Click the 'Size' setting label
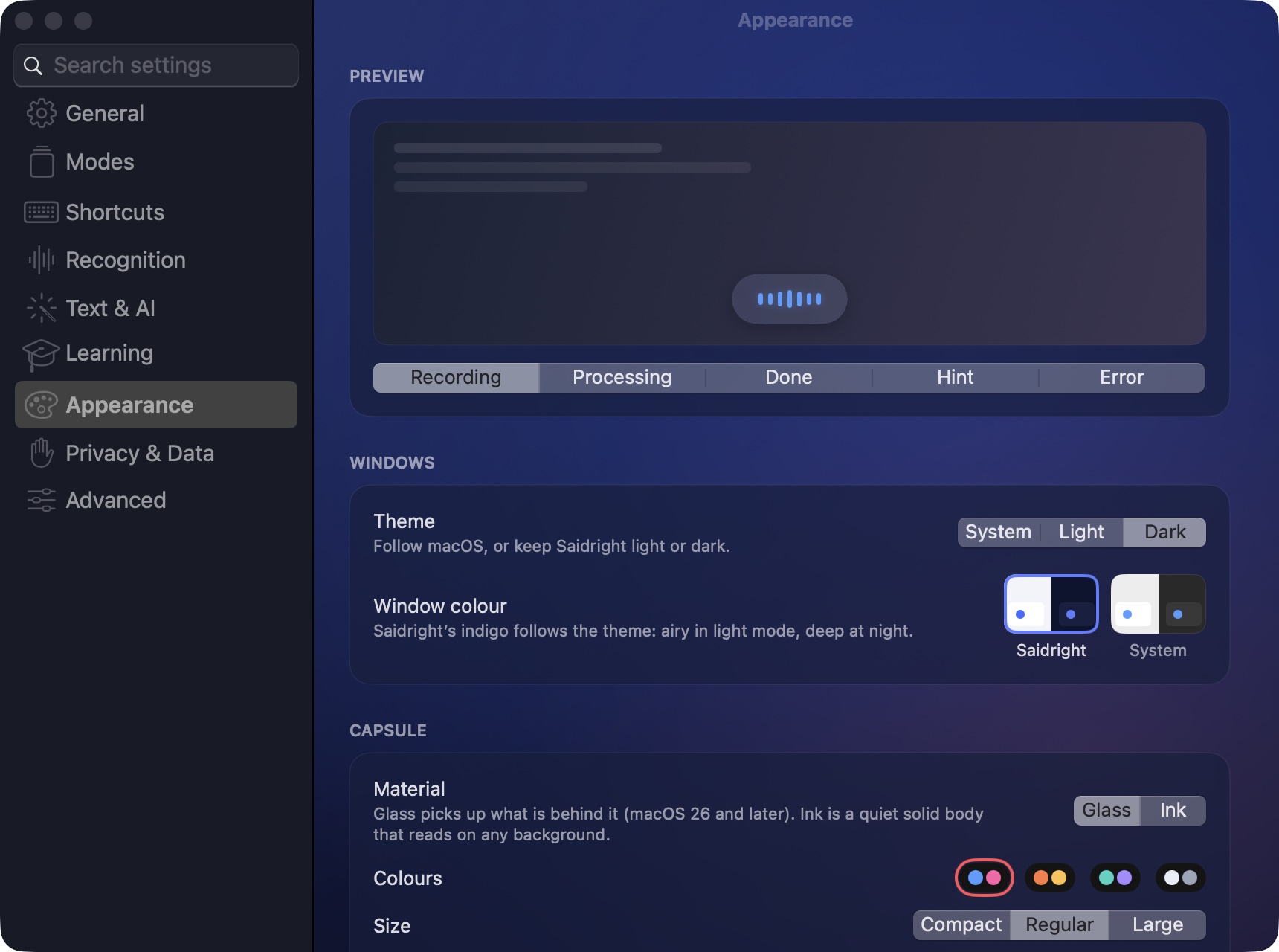Viewport: 1279px width, 952px height. pyautogui.click(x=392, y=926)
